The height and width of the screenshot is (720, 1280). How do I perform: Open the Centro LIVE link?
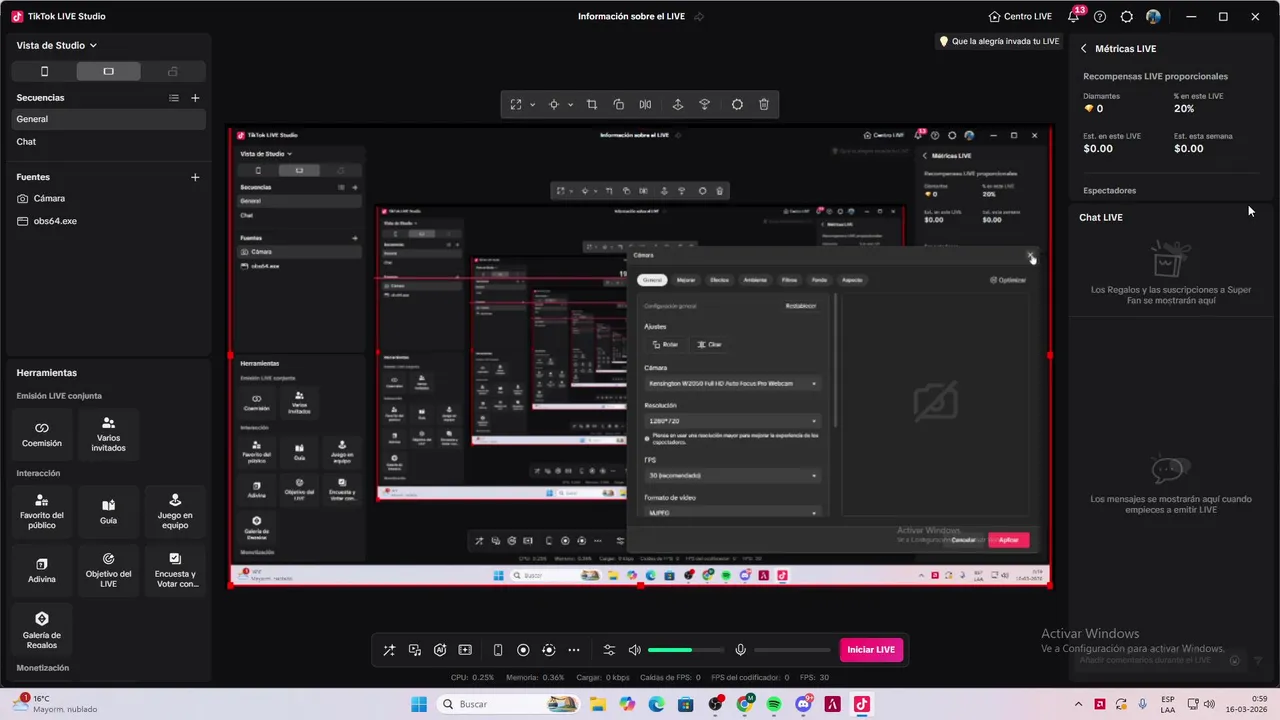1020,17
